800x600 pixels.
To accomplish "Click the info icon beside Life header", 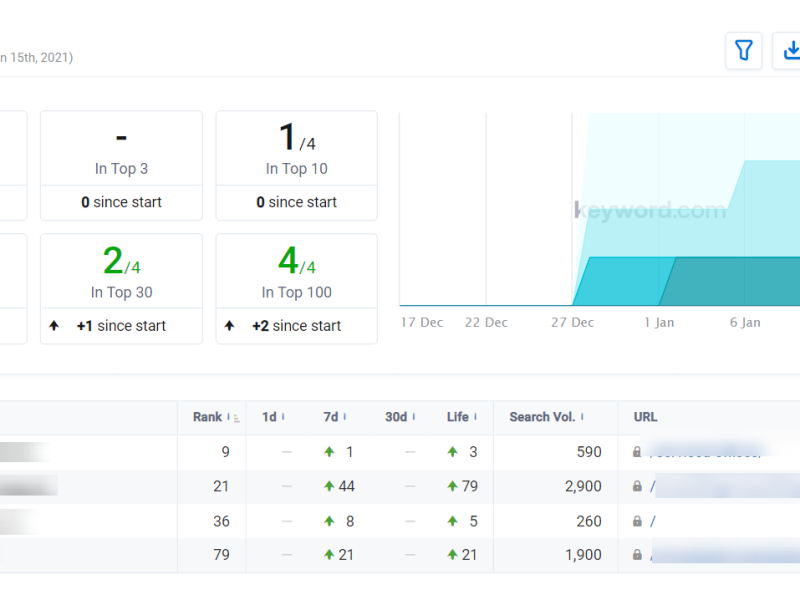I will click(476, 417).
